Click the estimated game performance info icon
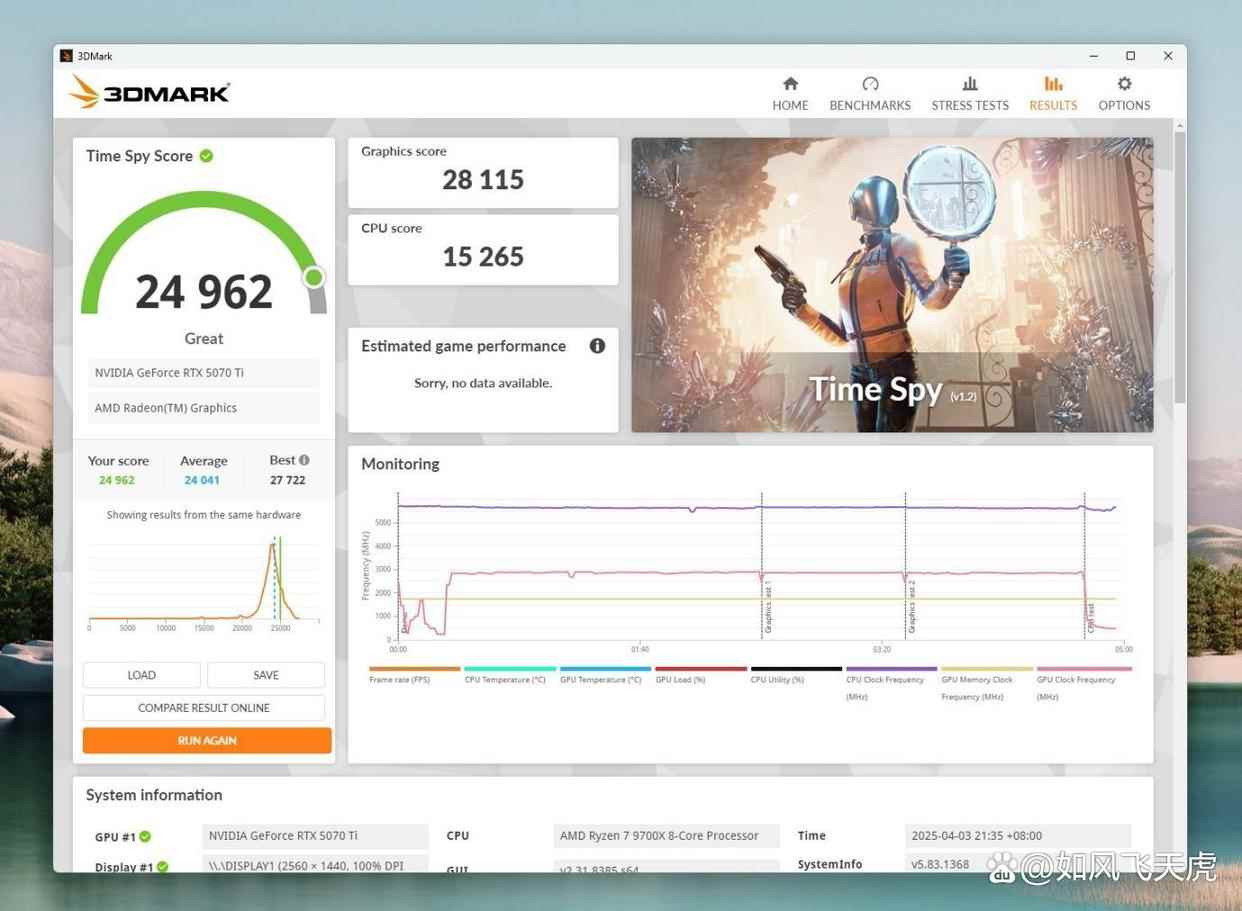This screenshot has width=1242, height=911. (x=597, y=346)
